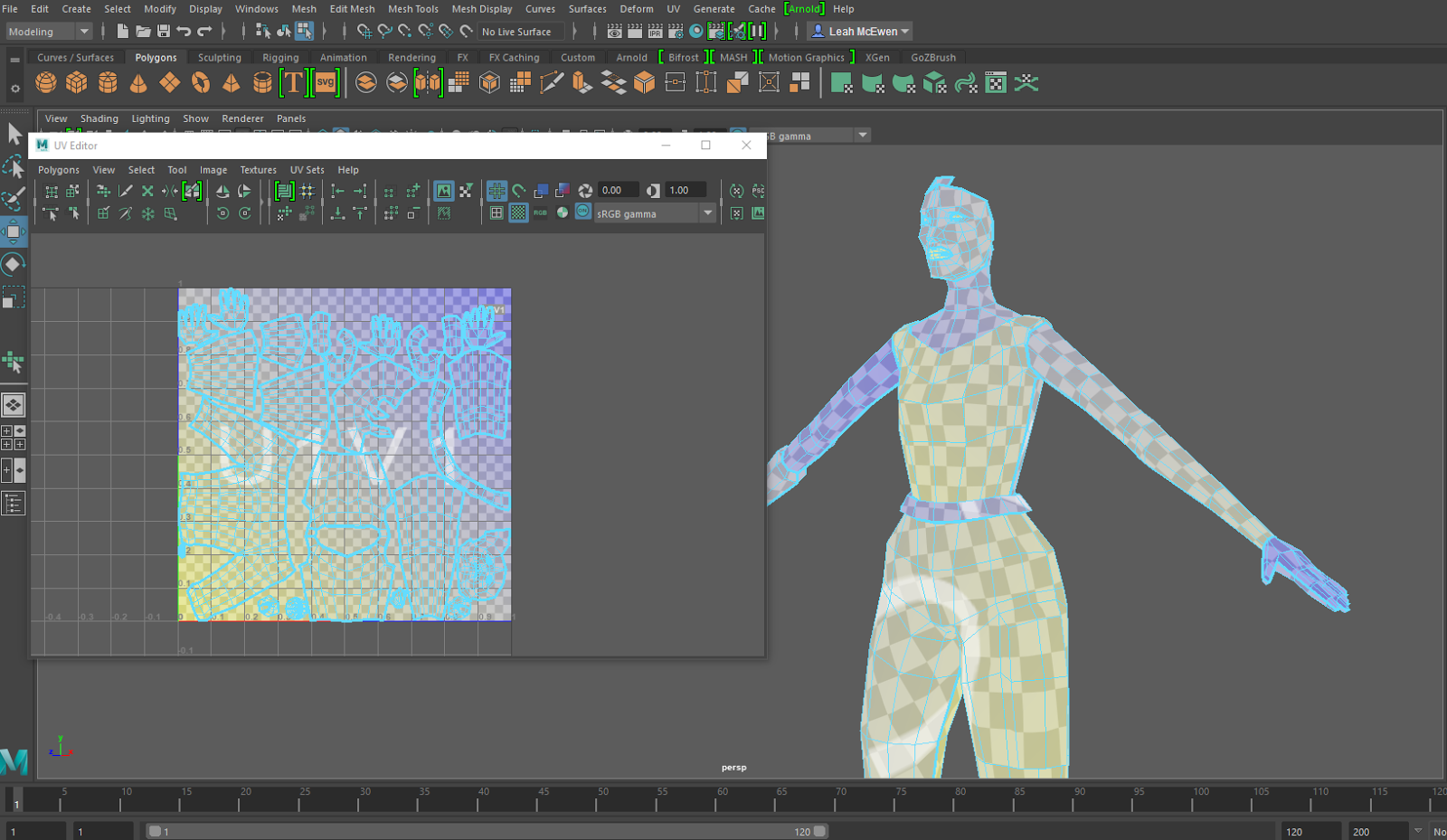
Task: Toggle RGB channels display in UV Editor
Action: [539, 212]
